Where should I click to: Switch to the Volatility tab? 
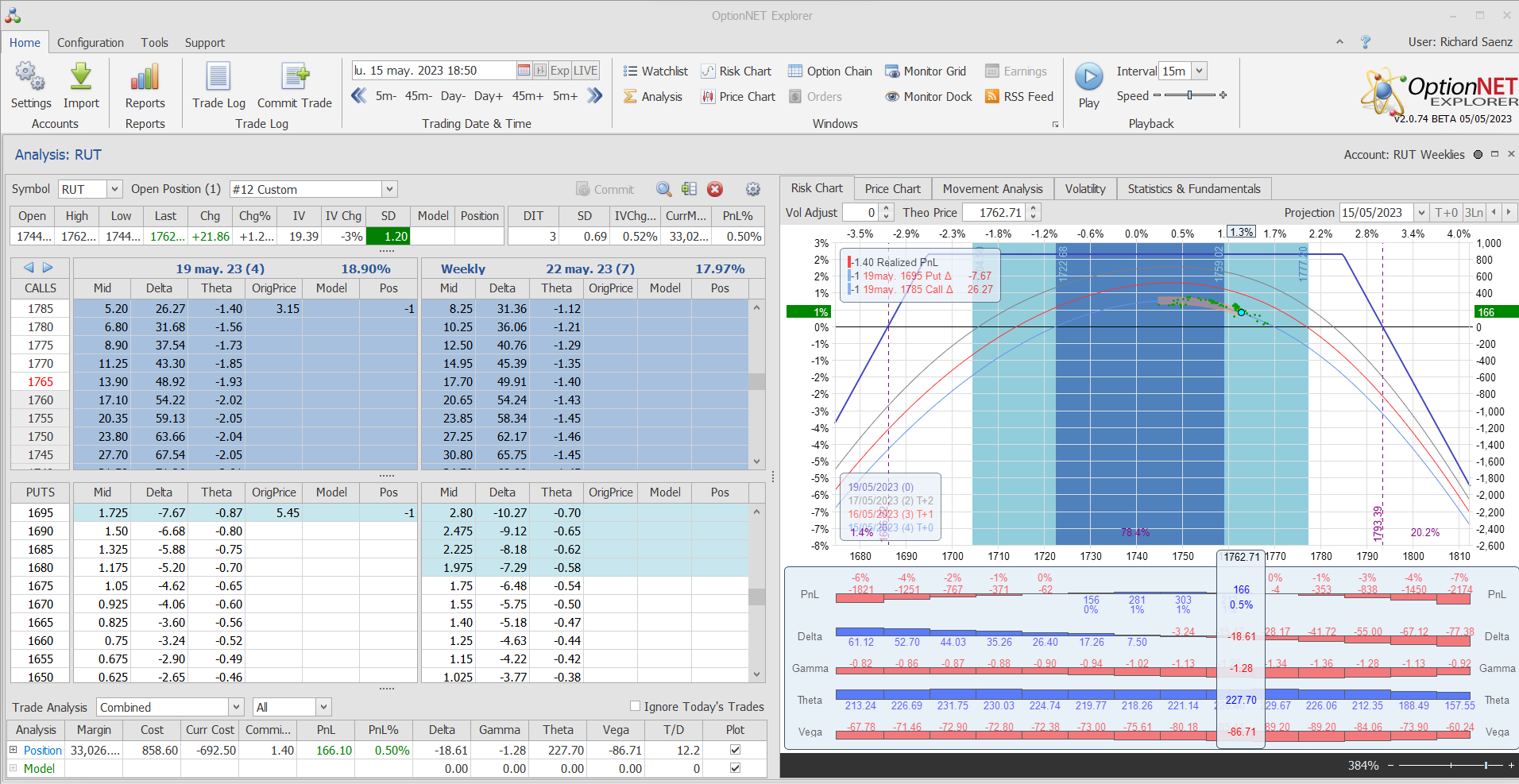(x=1085, y=188)
